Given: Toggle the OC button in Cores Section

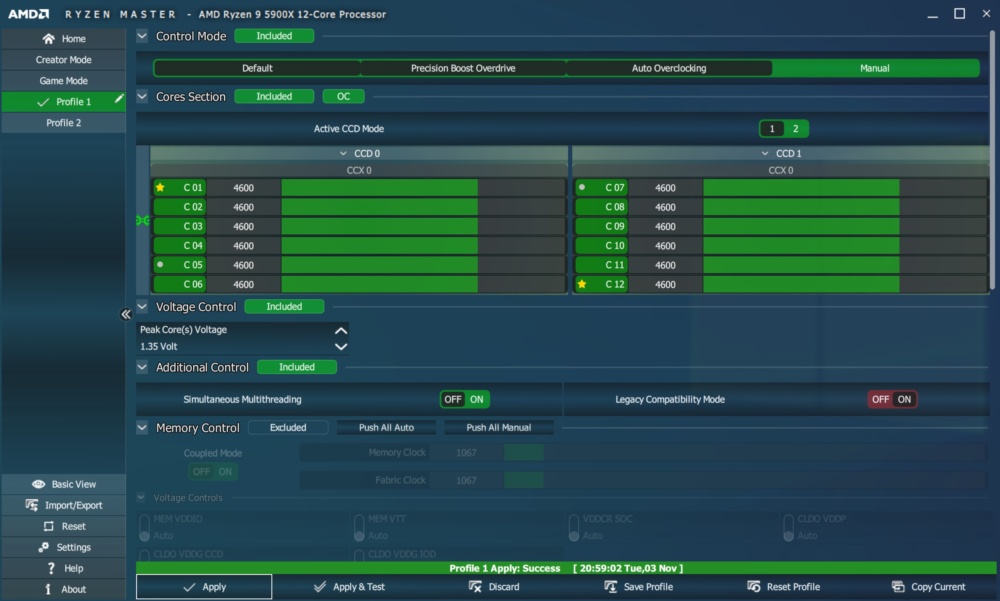Looking at the screenshot, I should coord(343,96).
